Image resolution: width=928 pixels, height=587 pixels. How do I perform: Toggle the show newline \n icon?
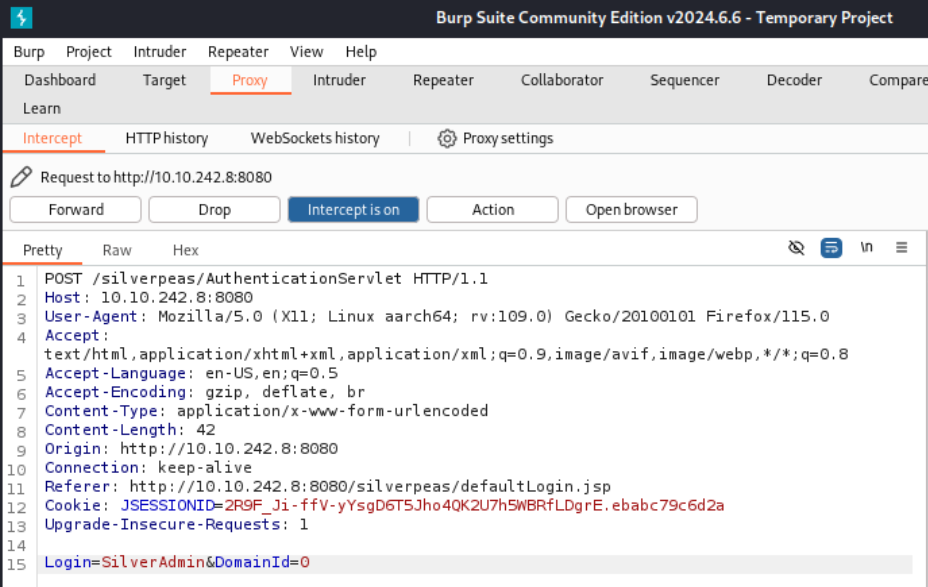(x=866, y=247)
